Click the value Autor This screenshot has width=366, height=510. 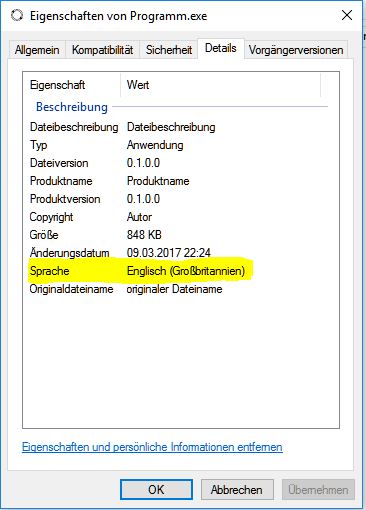(x=139, y=217)
